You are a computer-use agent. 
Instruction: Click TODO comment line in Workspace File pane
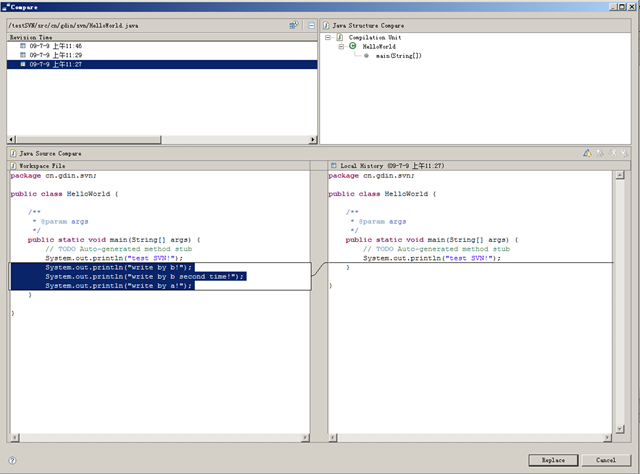[118, 249]
